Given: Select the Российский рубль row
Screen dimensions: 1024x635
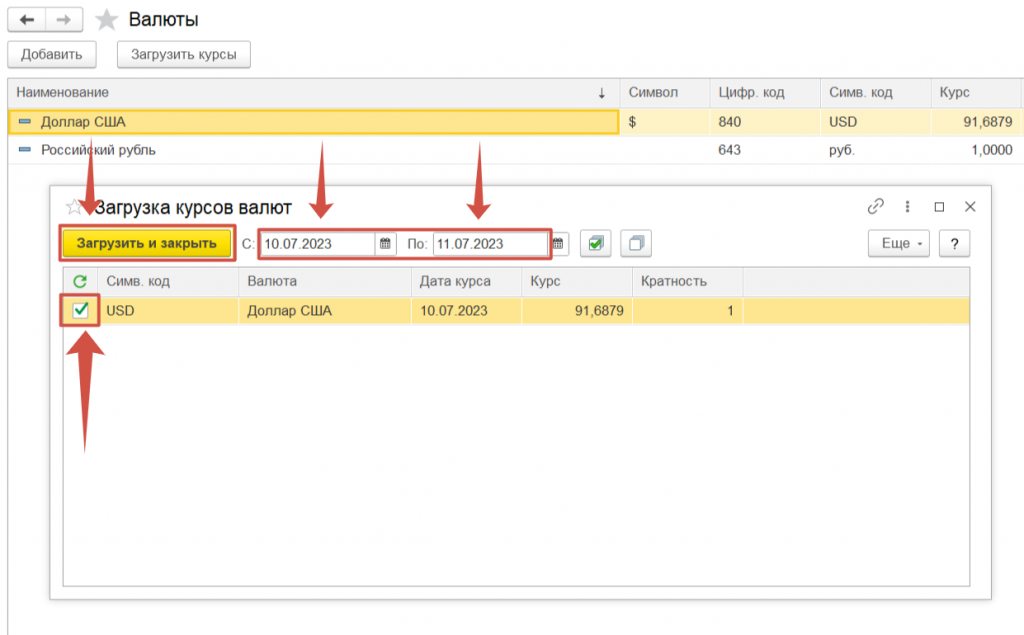Looking at the screenshot, I should 300,150.
